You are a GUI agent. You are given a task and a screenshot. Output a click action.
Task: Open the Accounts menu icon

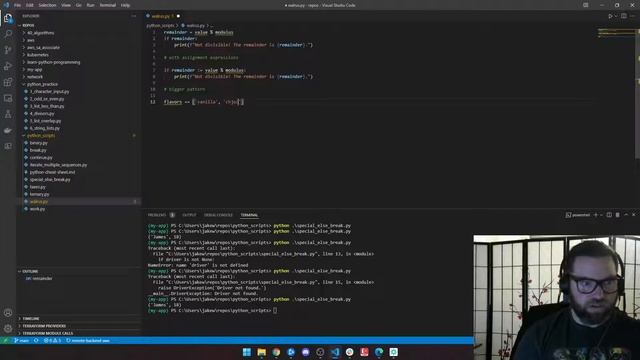pos(8,313)
